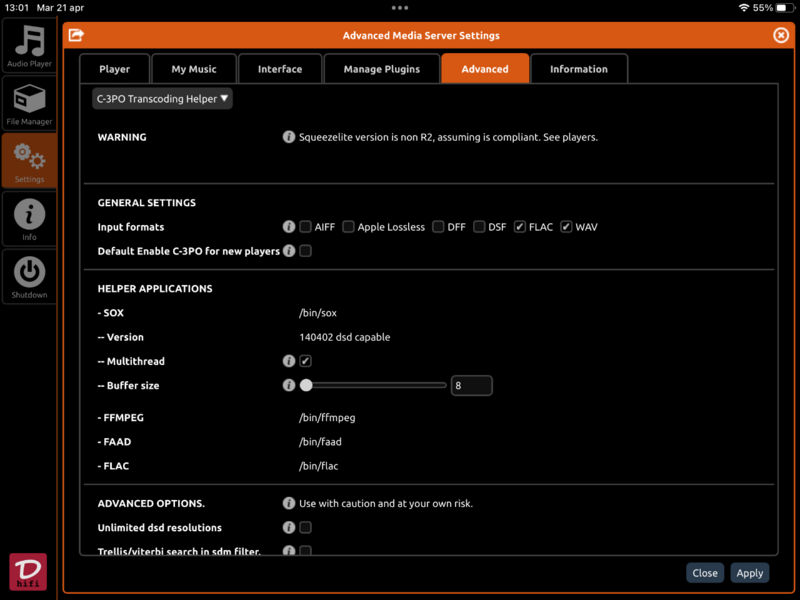Click the /bin/ffmpeg path text

pos(327,417)
